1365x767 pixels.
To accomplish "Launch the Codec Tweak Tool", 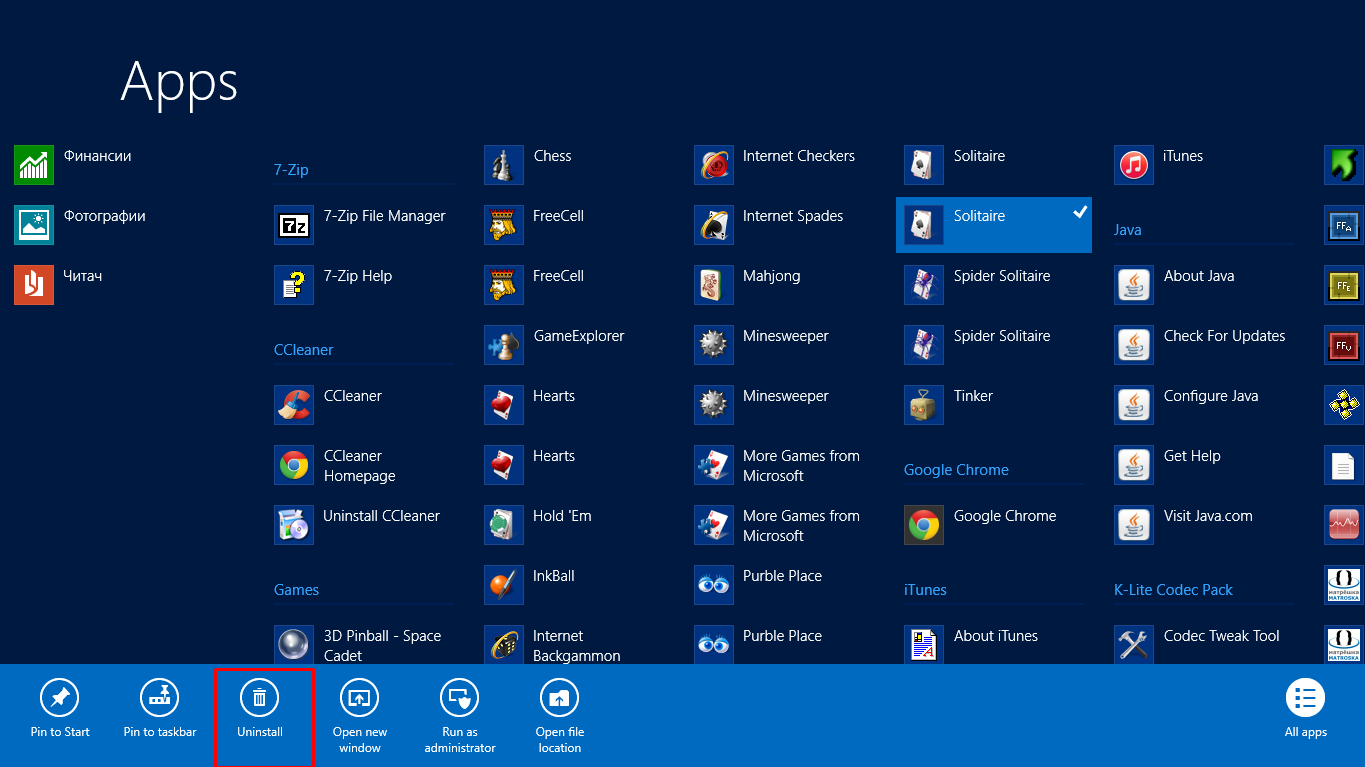I will [1196, 645].
